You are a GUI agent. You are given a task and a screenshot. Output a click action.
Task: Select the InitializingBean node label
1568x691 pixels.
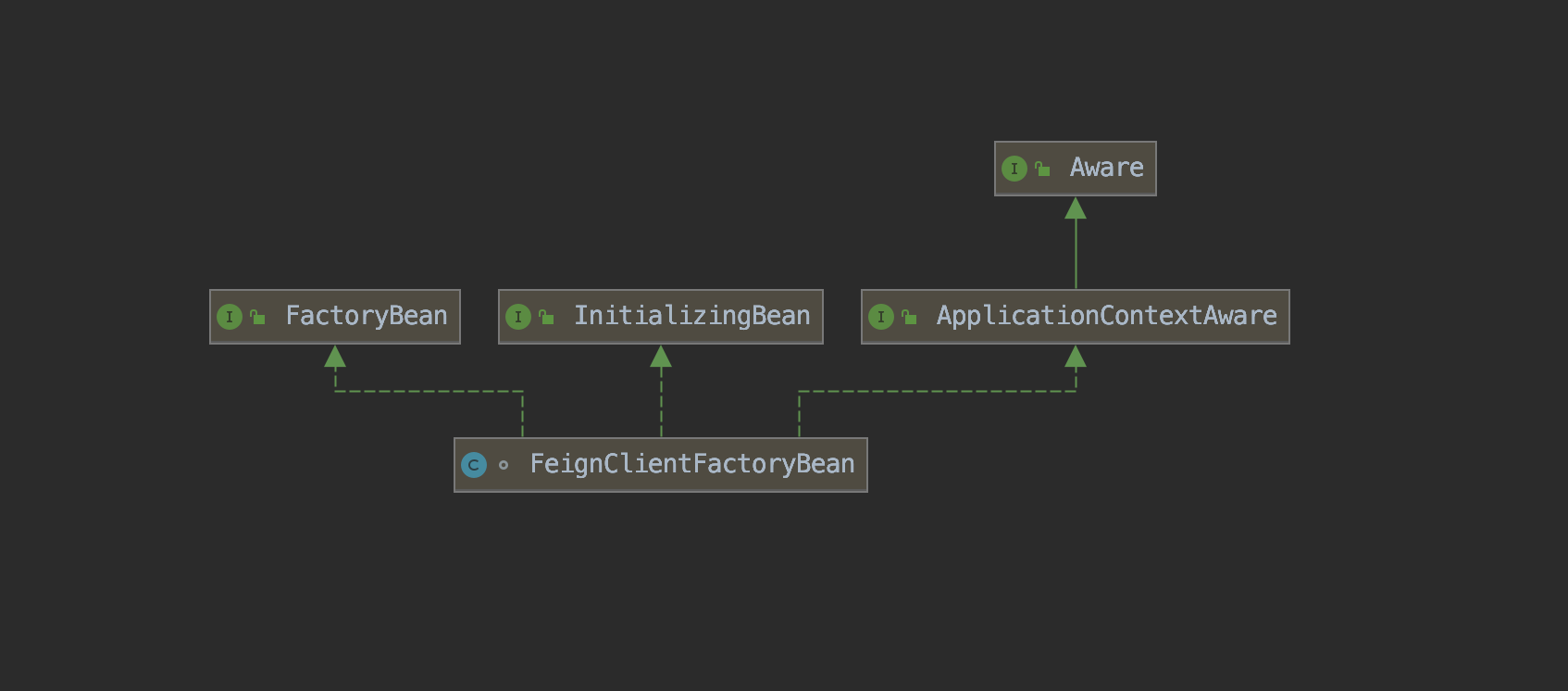pos(691,316)
